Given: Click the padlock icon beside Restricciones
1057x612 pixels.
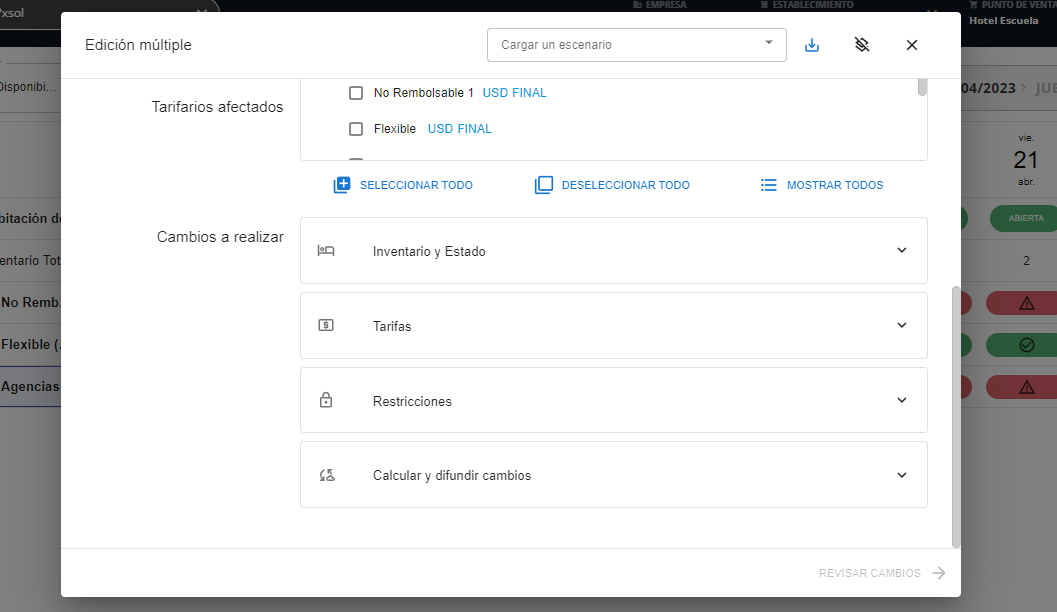Looking at the screenshot, I should 325,400.
